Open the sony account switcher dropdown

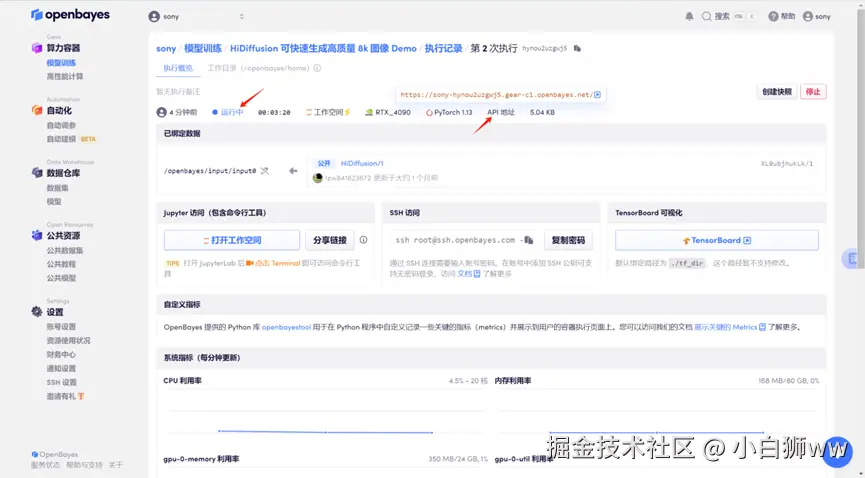(196, 17)
